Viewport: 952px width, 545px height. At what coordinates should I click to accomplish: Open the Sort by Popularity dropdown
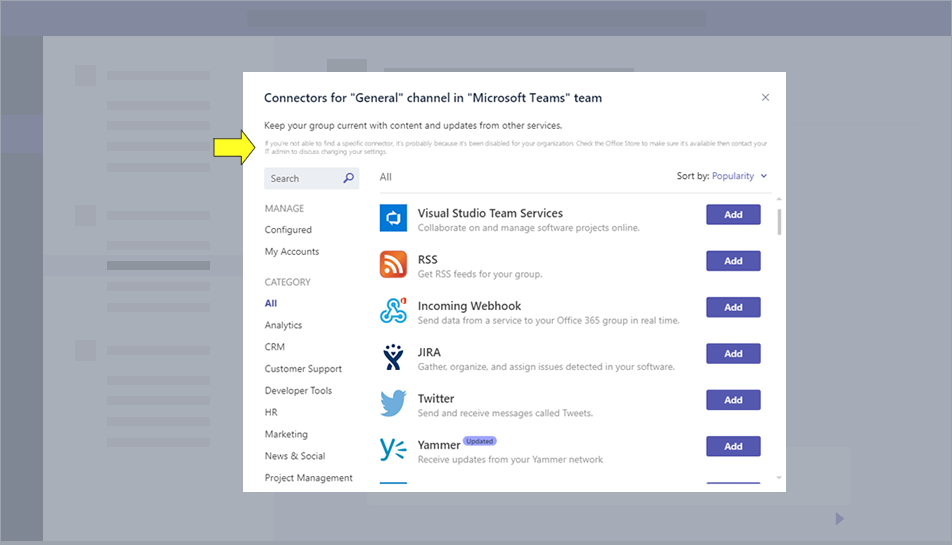740,176
